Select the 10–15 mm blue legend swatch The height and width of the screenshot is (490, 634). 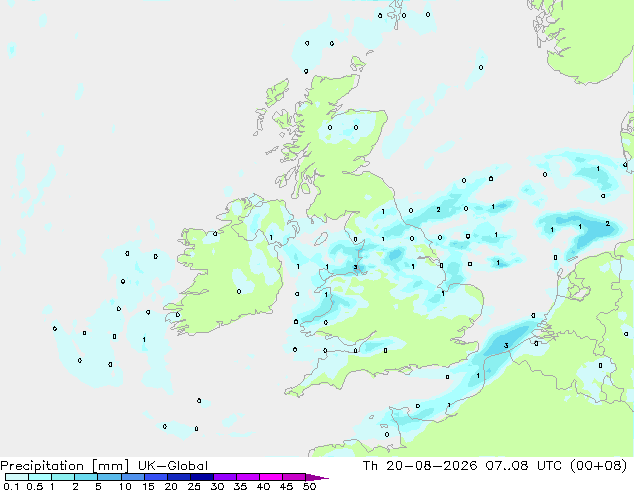click(133, 477)
